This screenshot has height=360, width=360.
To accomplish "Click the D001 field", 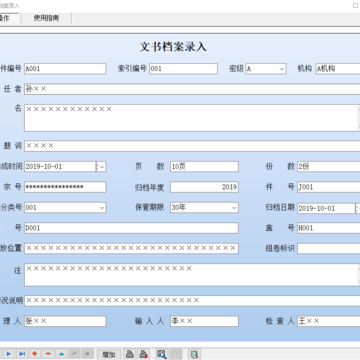I will click(131, 228).
